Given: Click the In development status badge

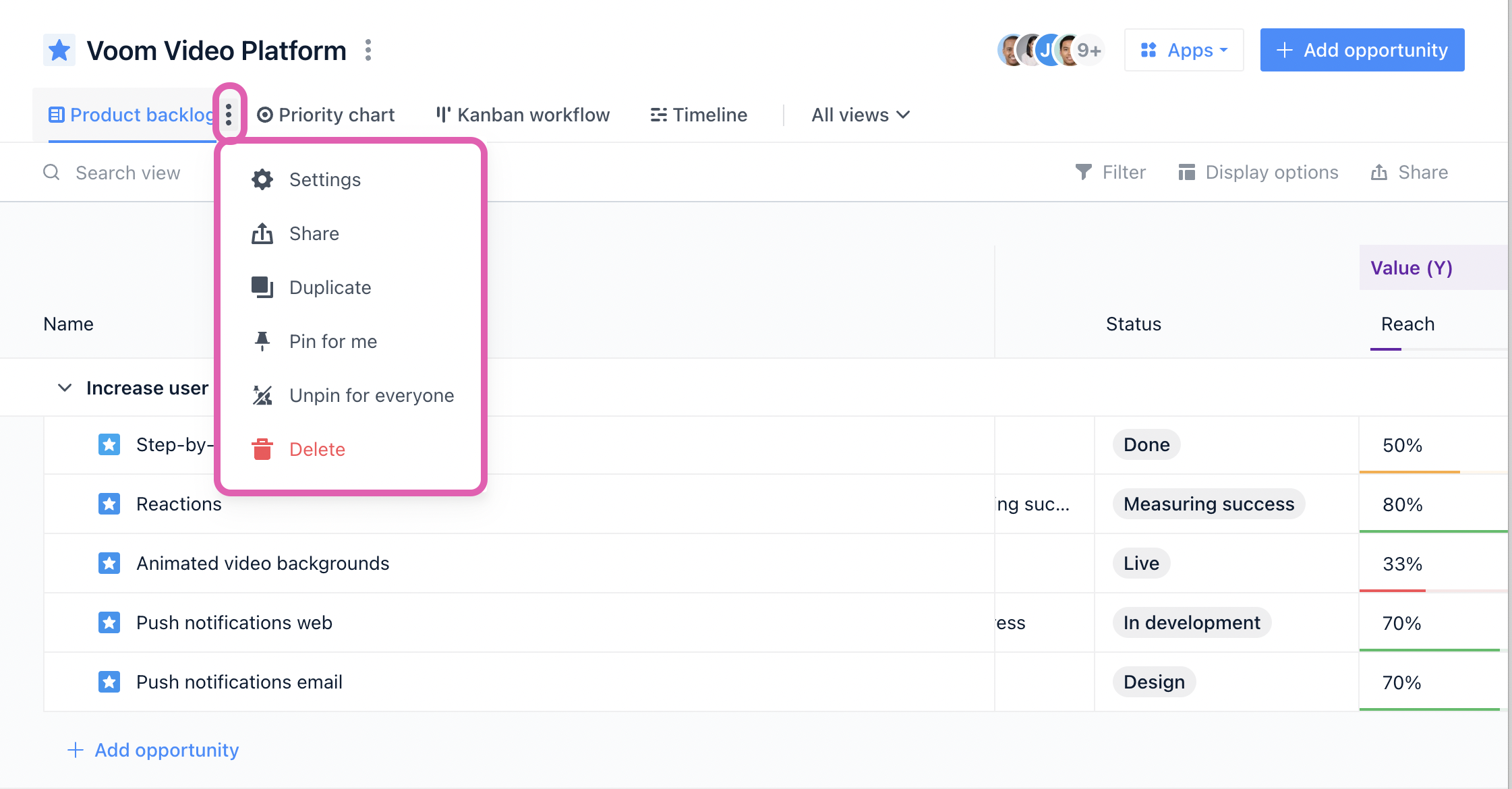Looking at the screenshot, I should [x=1192, y=622].
